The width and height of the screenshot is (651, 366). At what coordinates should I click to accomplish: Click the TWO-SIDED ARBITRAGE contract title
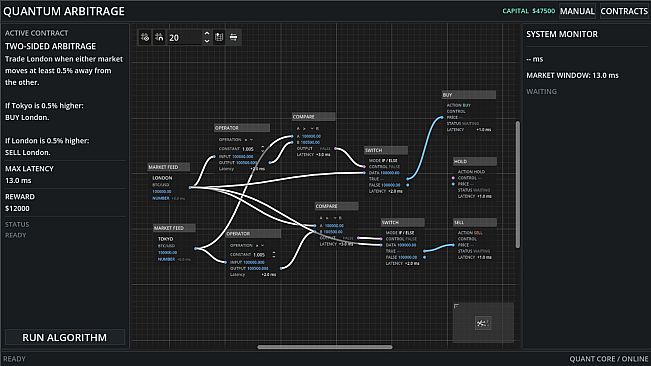point(50,46)
